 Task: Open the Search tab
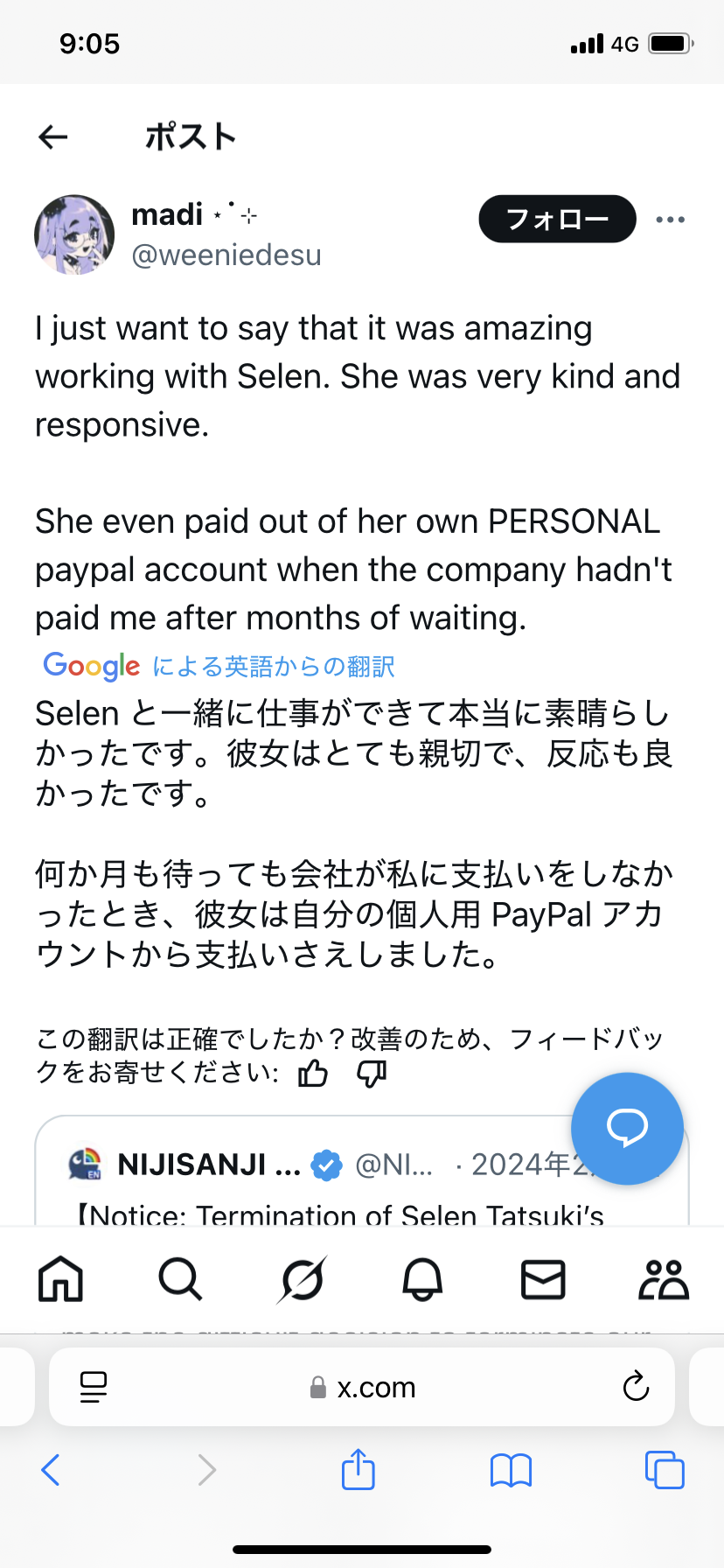point(181,1279)
